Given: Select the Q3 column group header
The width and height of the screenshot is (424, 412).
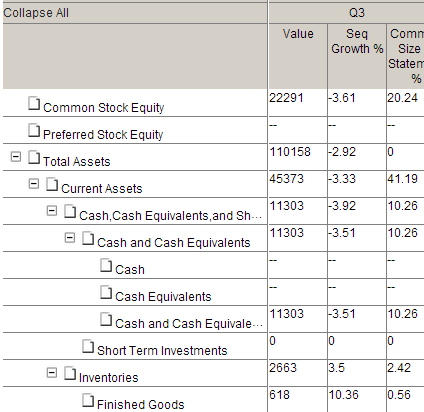Looking at the screenshot, I should coord(346,13).
